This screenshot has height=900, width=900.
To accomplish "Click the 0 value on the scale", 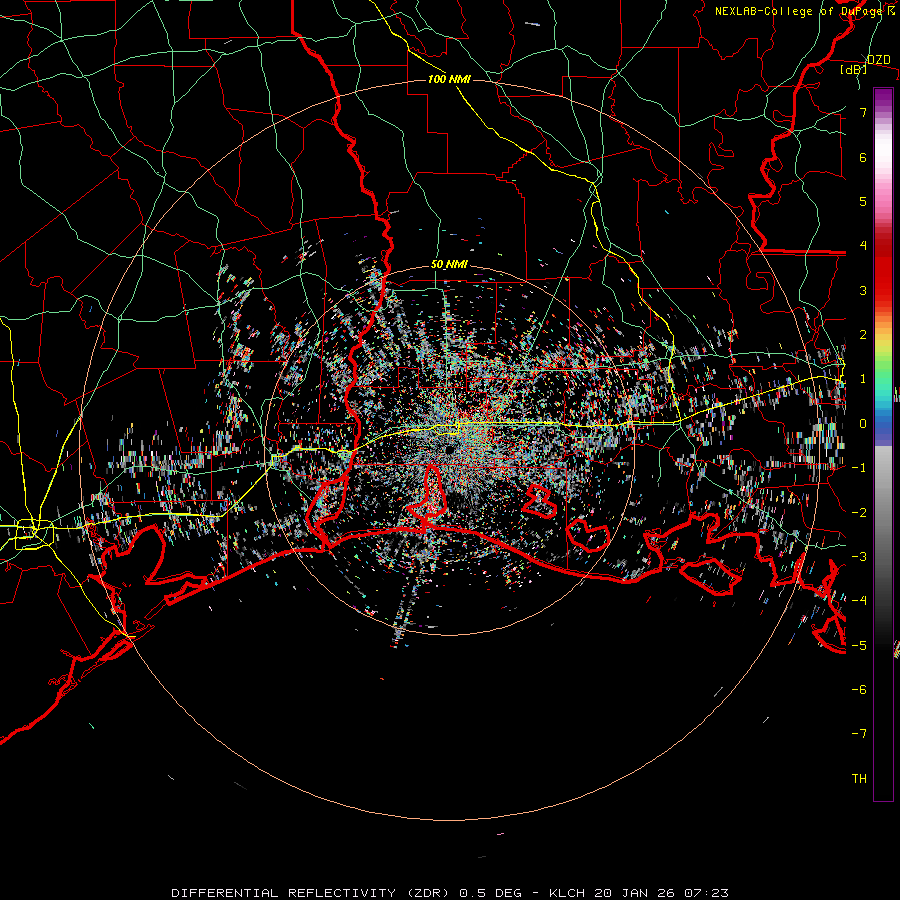I will tap(863, 424).
